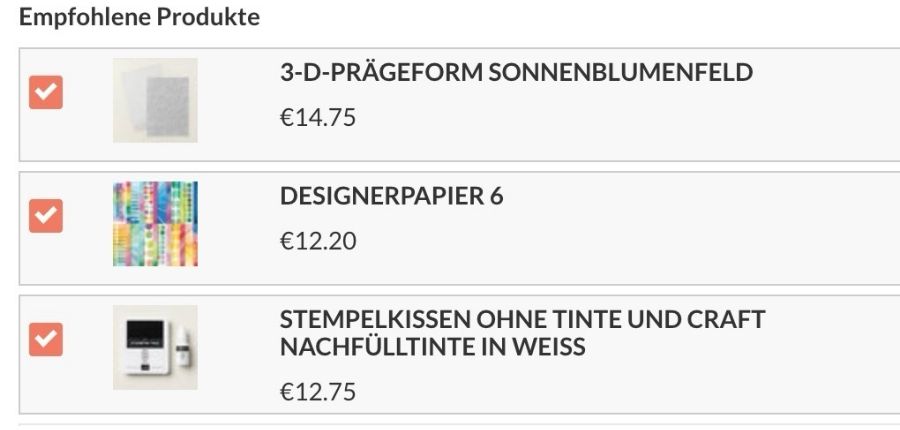This screenshot has height=430, width=900.
Task: Click the word CRAFT in third title
Action: point(726,320)
